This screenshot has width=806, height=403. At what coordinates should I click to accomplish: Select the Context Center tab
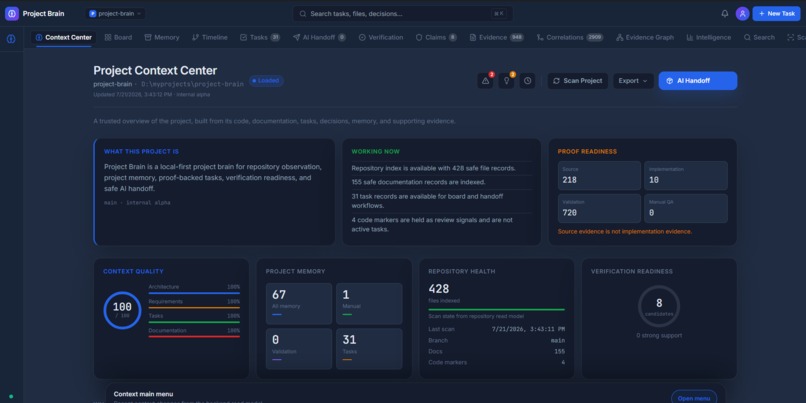click(64, 38)
